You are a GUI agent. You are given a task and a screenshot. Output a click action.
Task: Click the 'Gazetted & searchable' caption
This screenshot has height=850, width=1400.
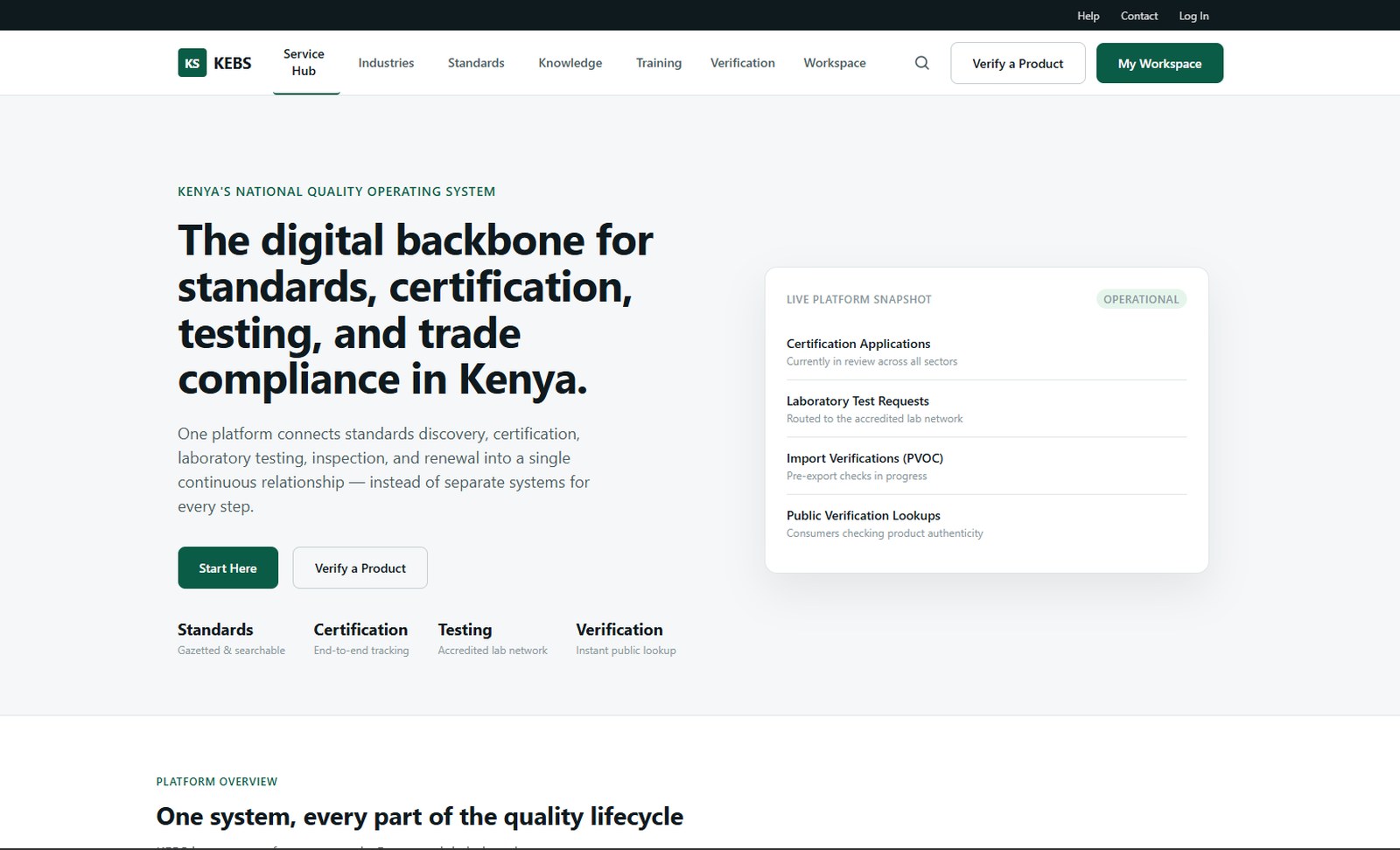231,651
